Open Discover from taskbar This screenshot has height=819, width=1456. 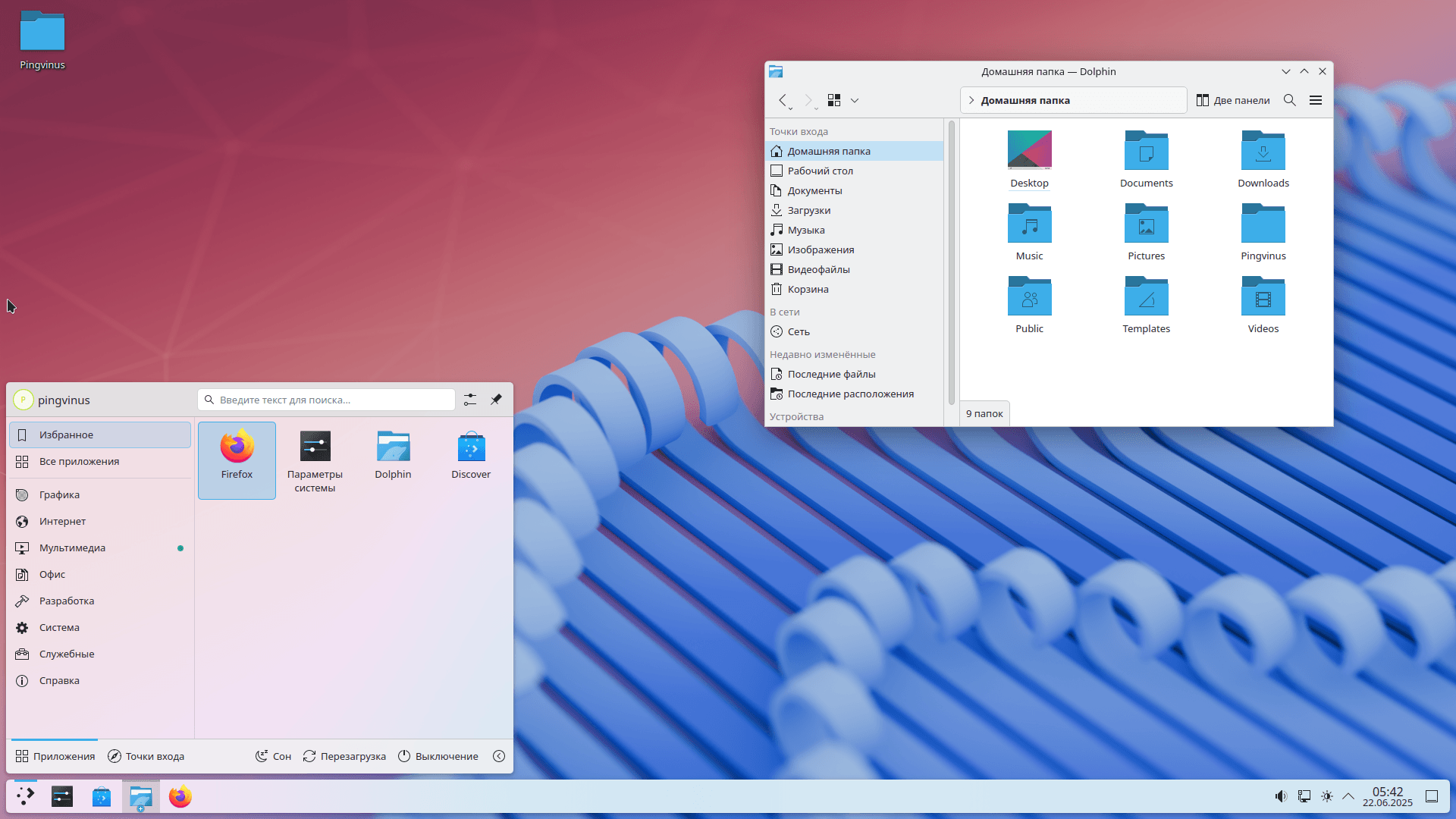[102, 796]
